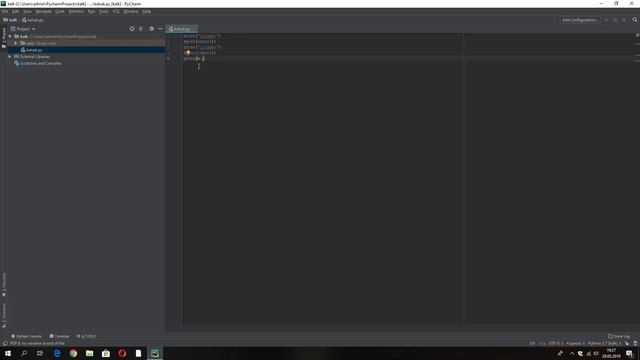Image resolution: width=640 pixels, height=360 pixels.
Task: Open the TODO tool window
Action: (x=86, y=336)
